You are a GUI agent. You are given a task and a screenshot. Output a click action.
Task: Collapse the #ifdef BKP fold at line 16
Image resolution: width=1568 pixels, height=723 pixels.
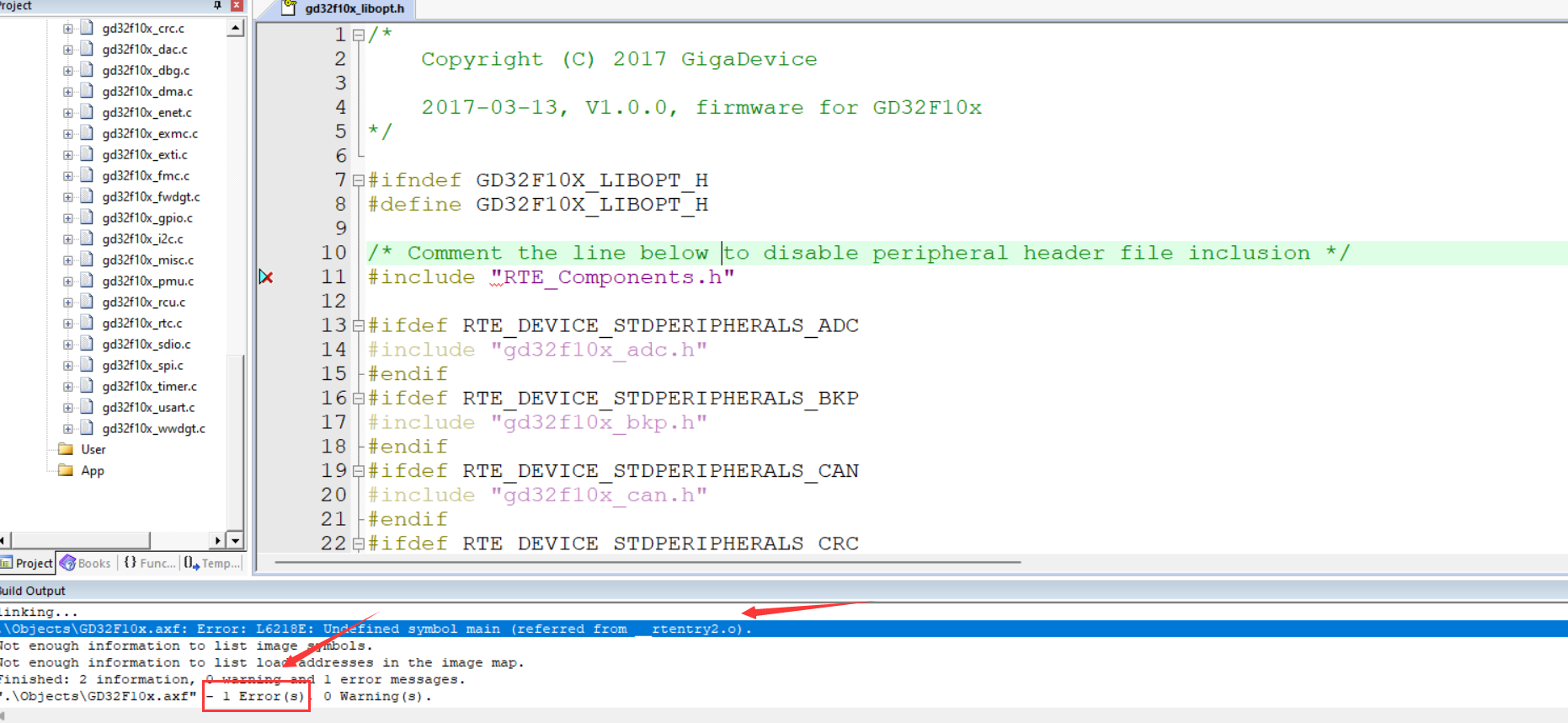(x=358, y=399)
